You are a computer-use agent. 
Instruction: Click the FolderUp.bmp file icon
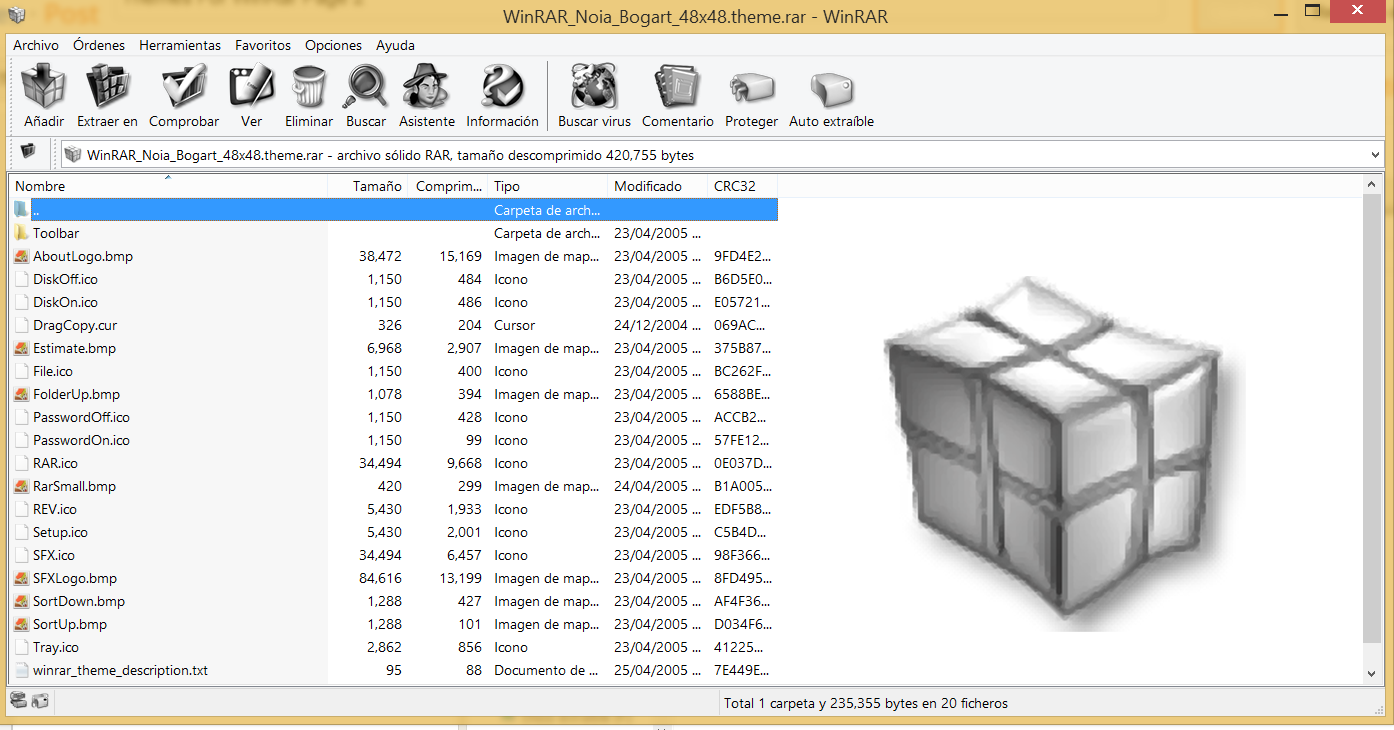(22, 394)
